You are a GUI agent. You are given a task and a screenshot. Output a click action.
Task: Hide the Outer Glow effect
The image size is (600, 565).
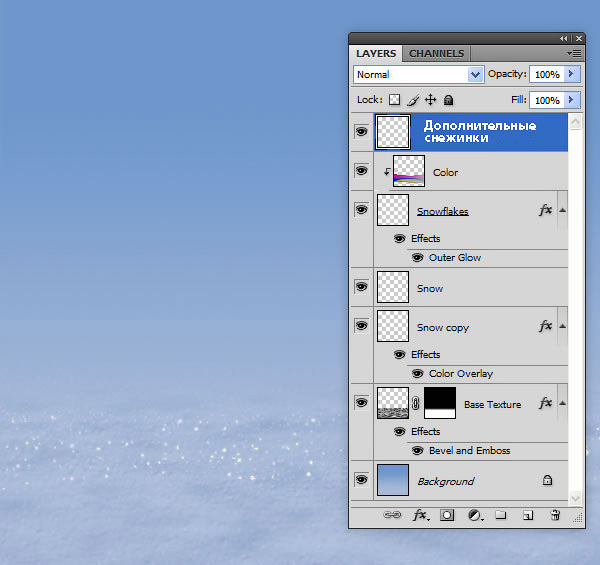[417, 258]
